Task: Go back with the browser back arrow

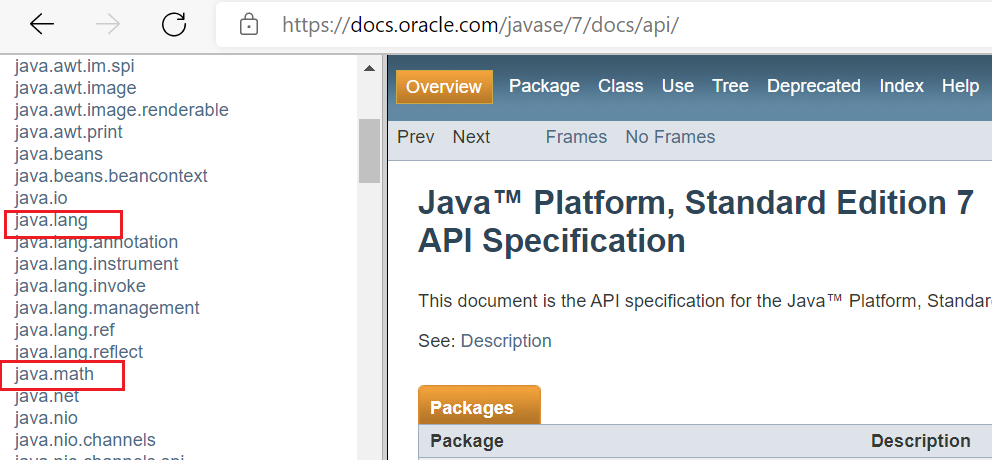Action: (42, 24)
